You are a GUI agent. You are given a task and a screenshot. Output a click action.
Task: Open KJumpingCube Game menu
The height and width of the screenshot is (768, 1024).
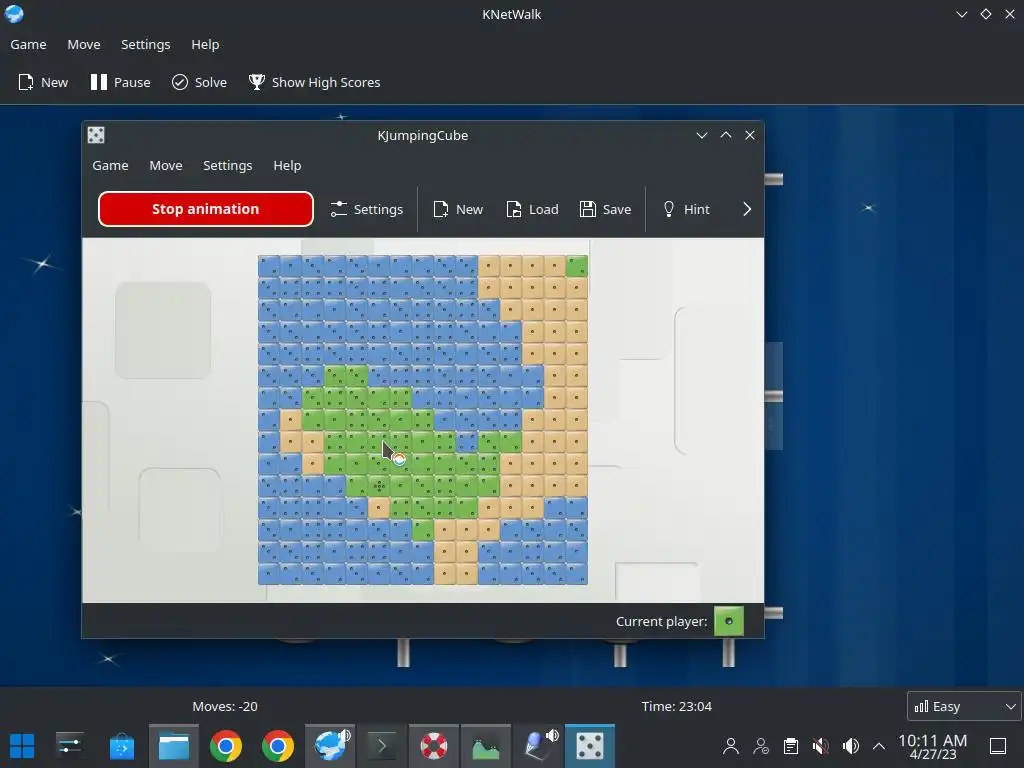tap(110, 165)
